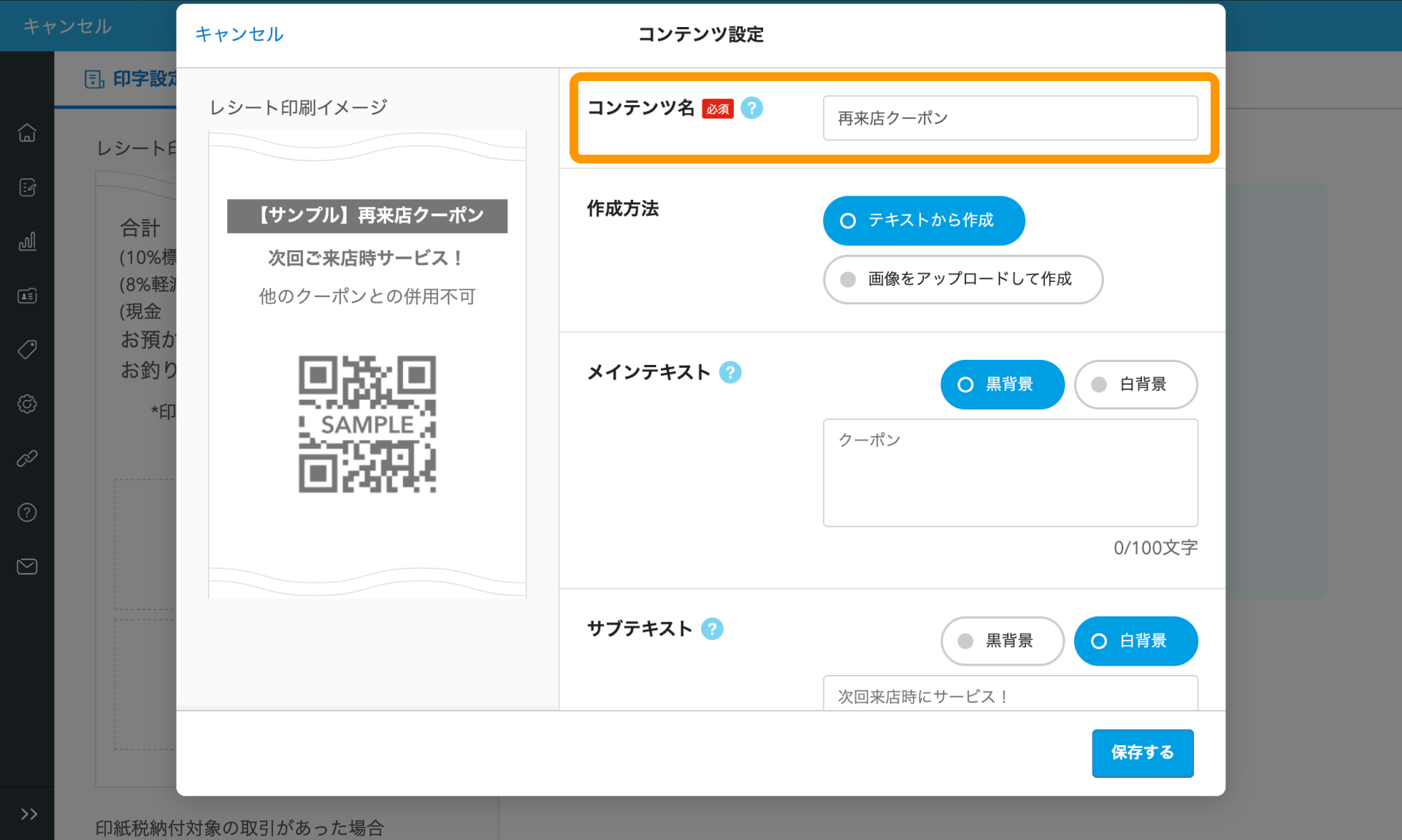Open the help question icon in sidebar
The width and height of the screenshot is (1402, 840).
[x=27, y=512]
